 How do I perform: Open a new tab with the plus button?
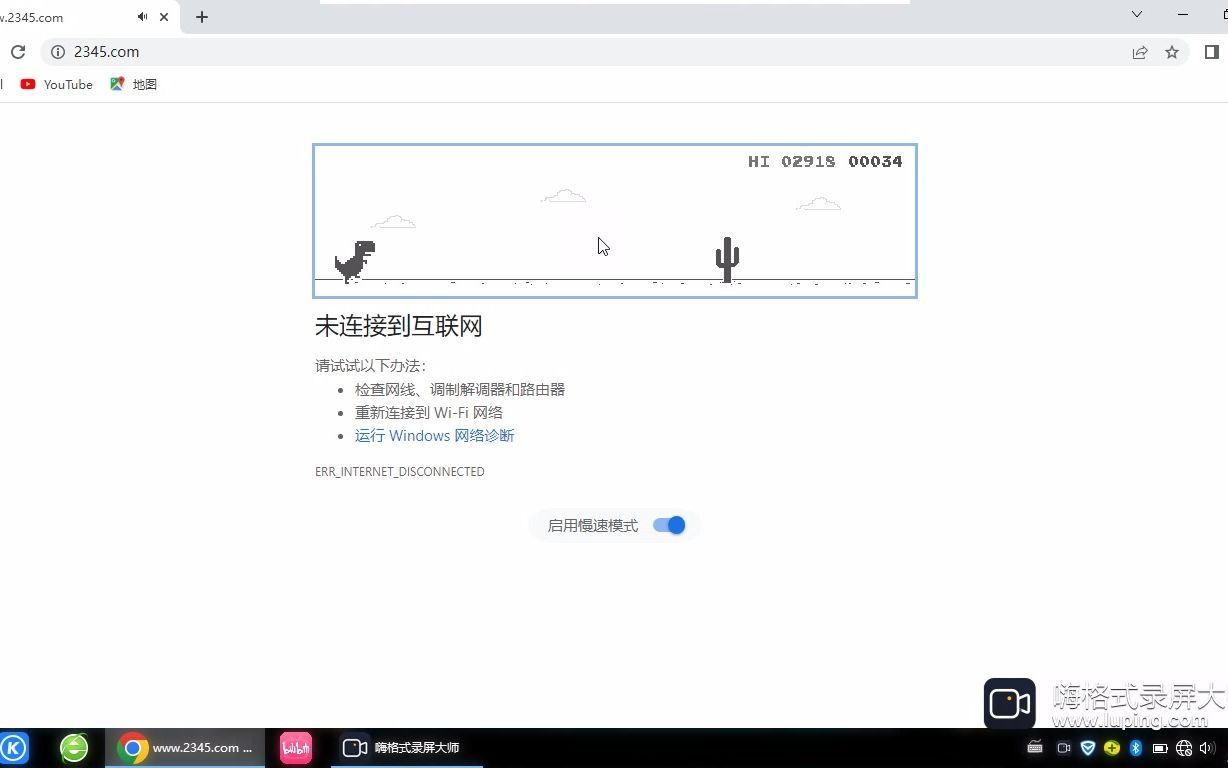tap(202, 17)
